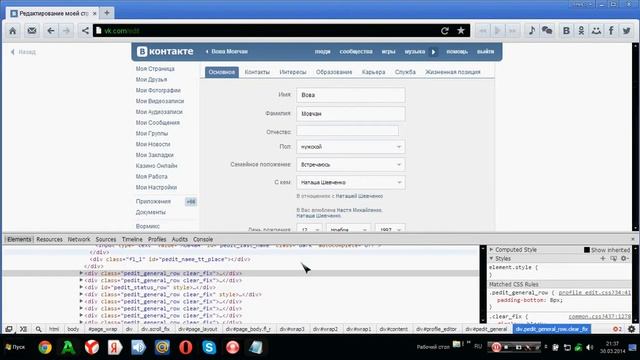The width and height of the screenshot is (640, 360).
Task: Select div#page_layout breadcrumb
Action: [198, 329]
